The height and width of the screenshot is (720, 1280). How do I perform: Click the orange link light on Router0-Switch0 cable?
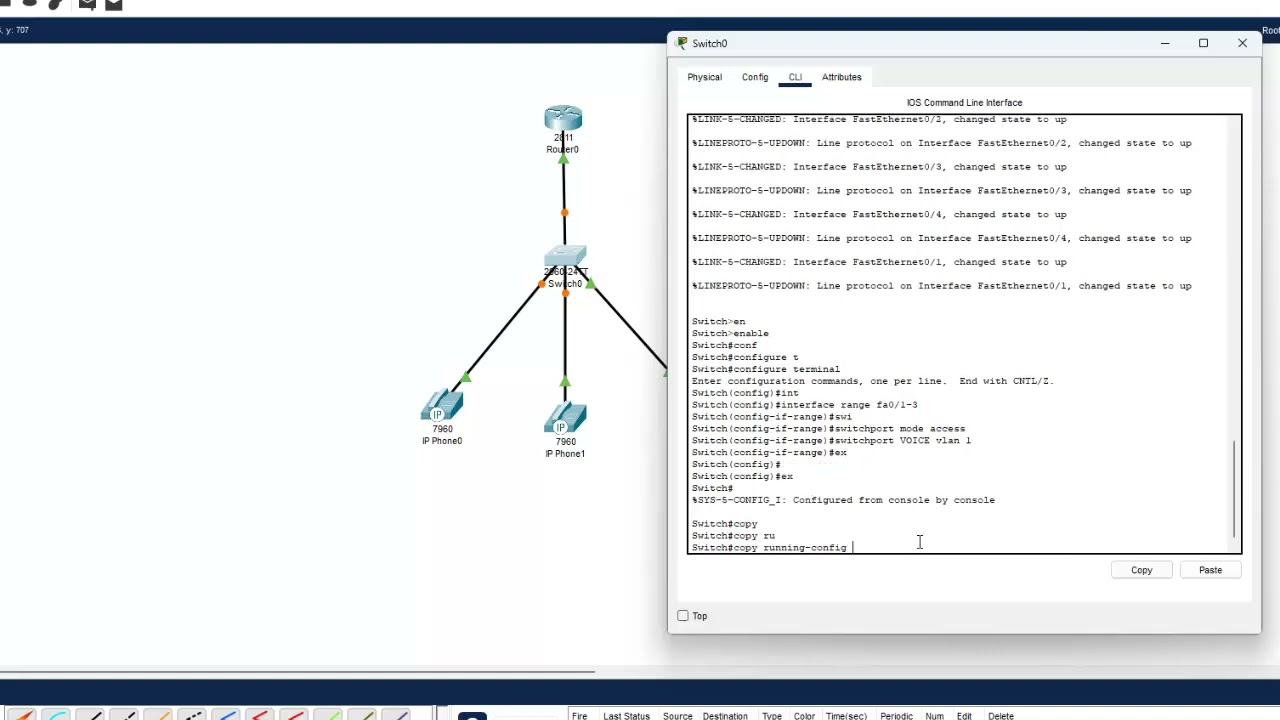(x=565, y=212)
